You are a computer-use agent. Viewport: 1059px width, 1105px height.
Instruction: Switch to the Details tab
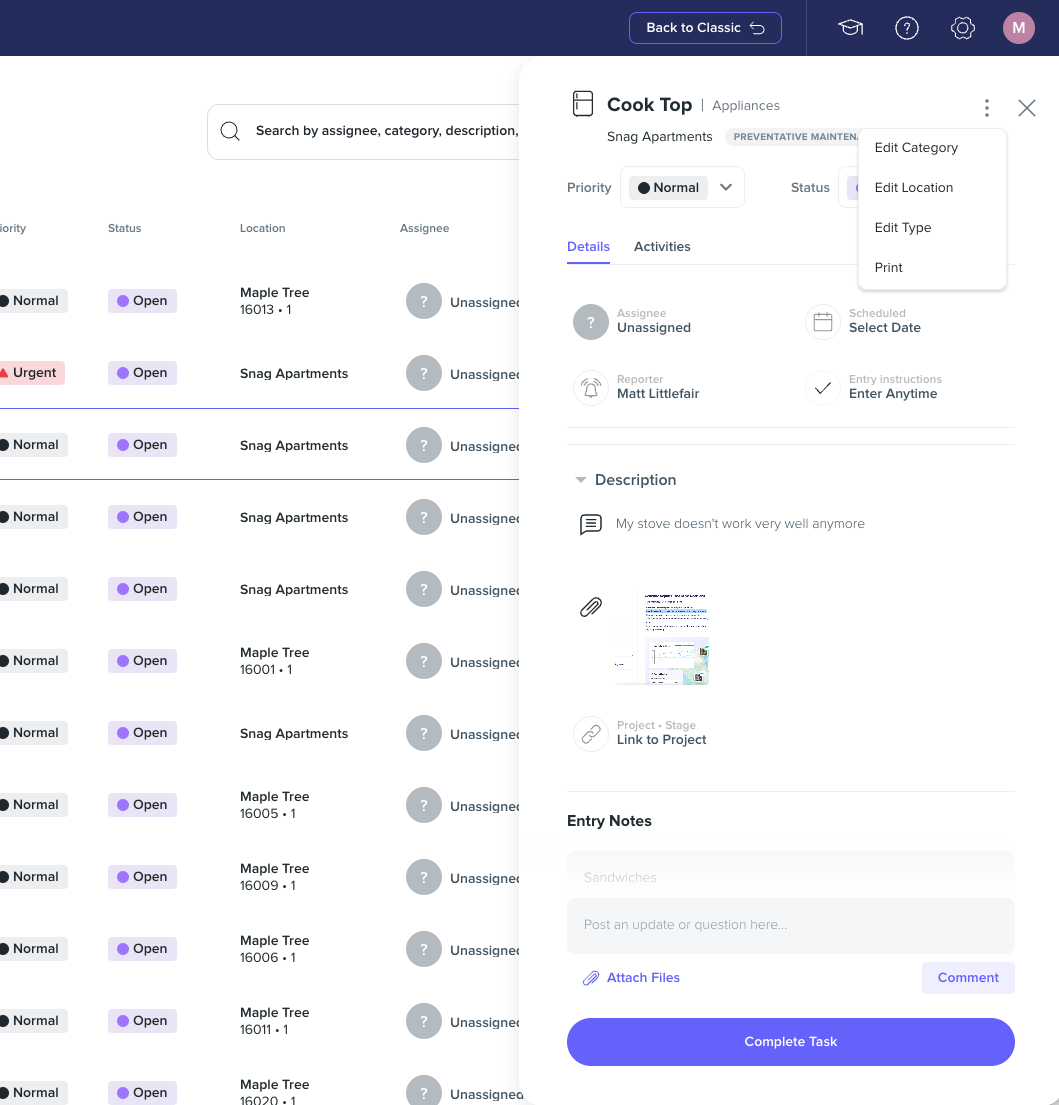click(x=588, y=247)
